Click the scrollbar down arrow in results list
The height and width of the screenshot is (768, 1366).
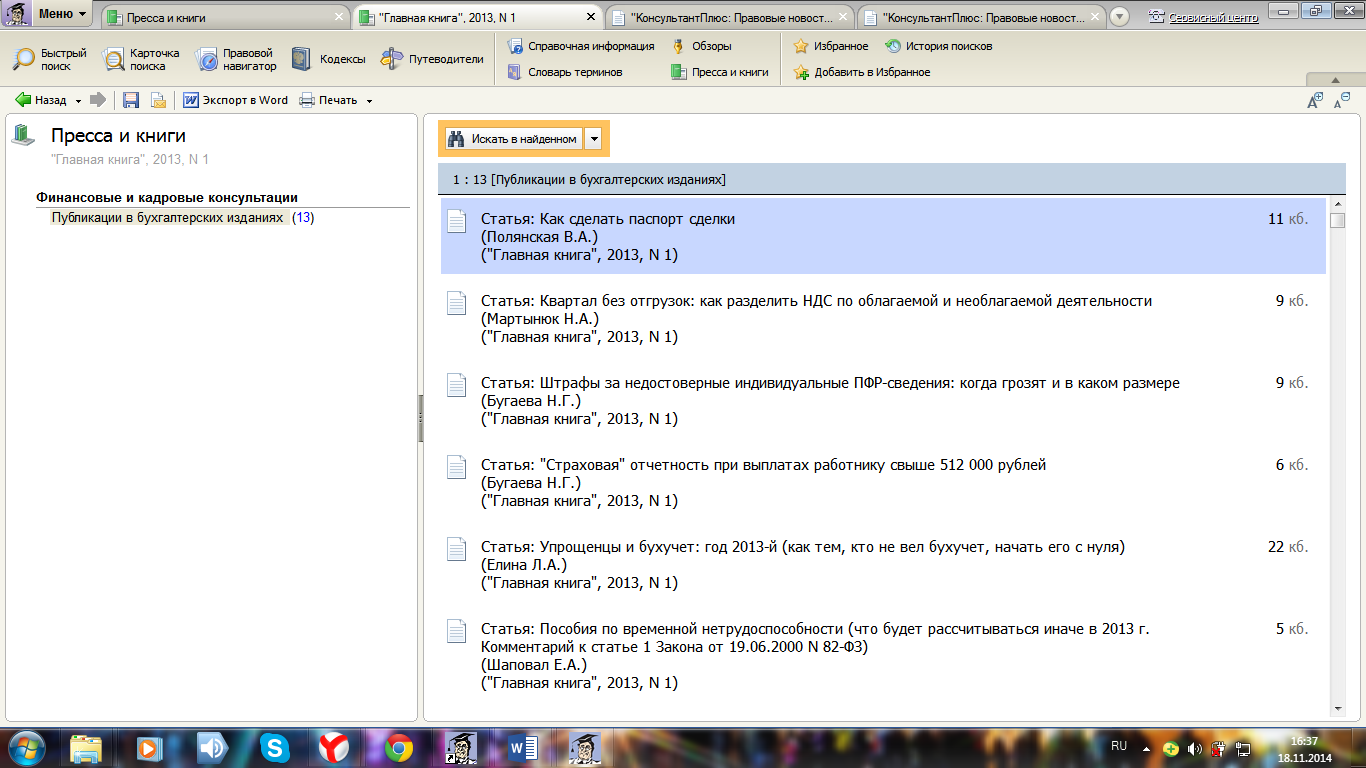1338,707
